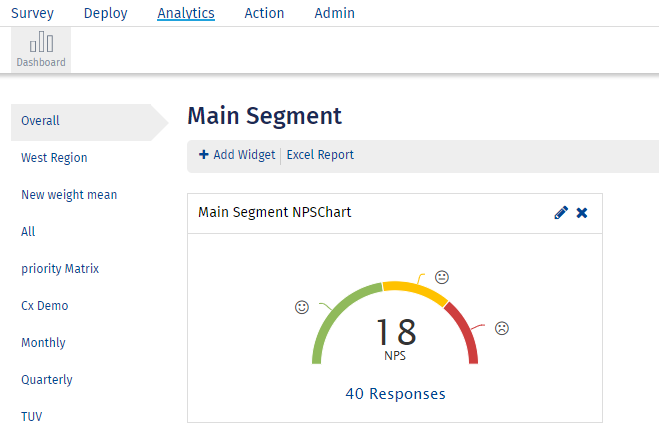Download the Excel Report

(x=320, y=155)
